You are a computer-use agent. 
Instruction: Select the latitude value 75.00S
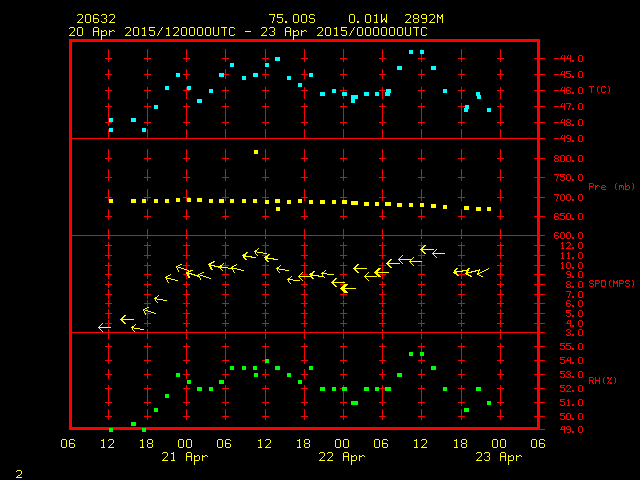pyautogui.click(x=292, y=19)
